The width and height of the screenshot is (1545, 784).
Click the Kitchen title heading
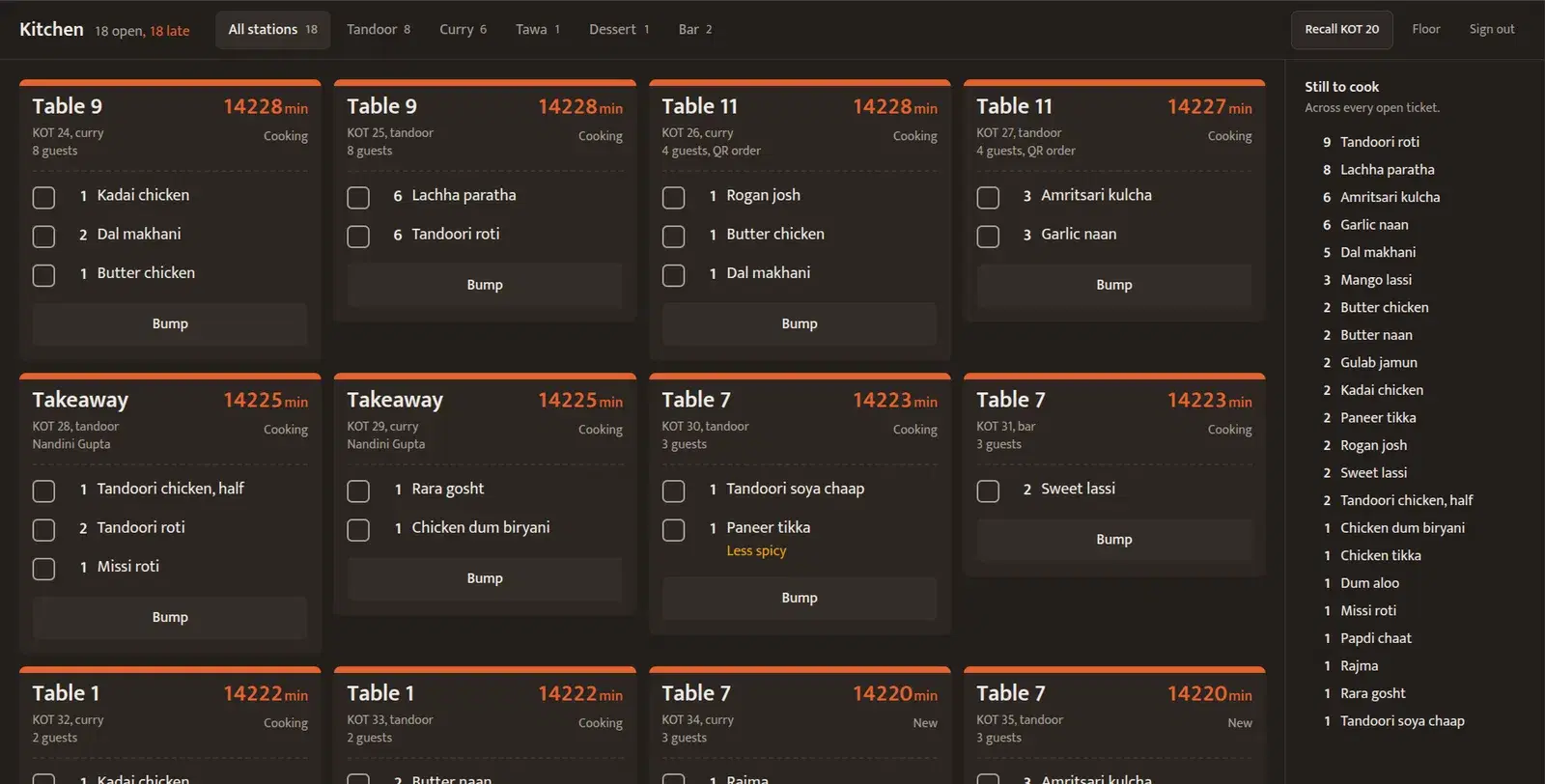point(51,29)
